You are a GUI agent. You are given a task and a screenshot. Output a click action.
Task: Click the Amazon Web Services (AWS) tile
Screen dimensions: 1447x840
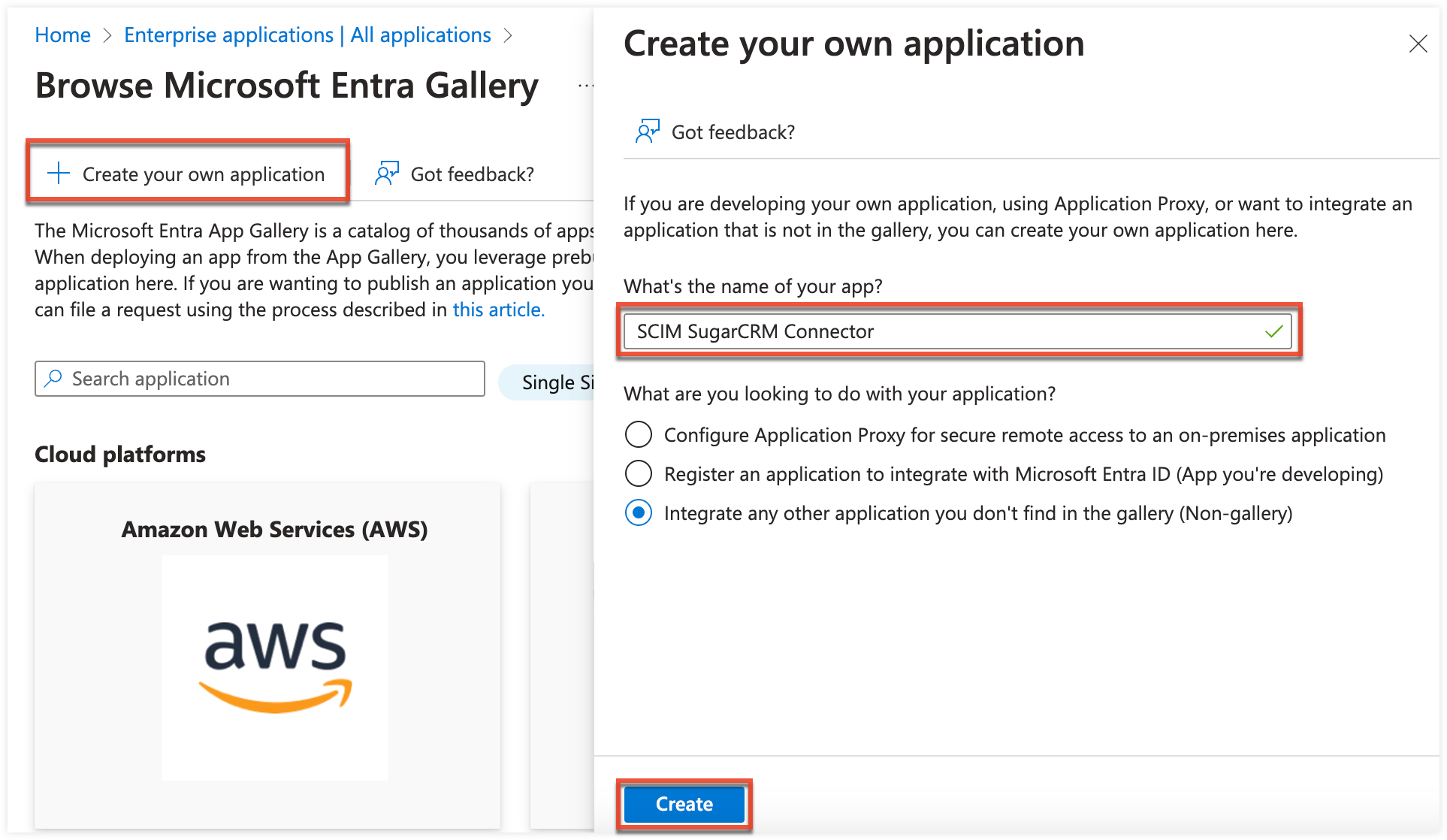click(x=274, y=529)
